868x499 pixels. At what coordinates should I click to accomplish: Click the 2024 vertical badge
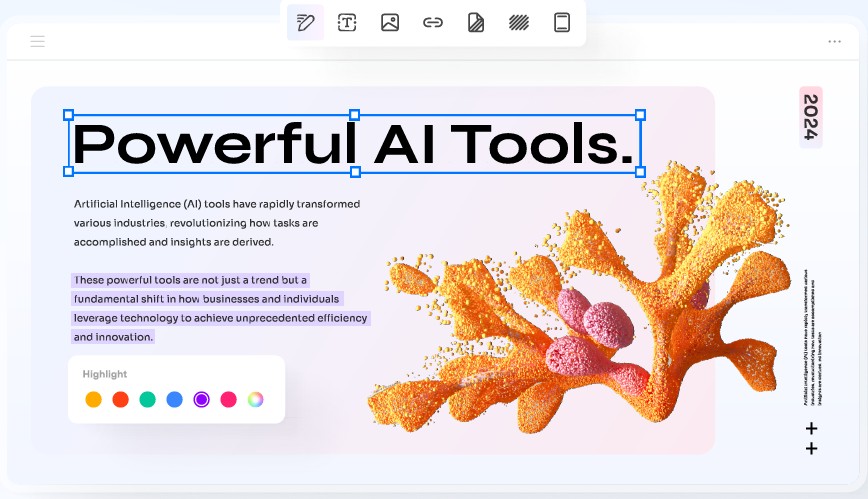pos(811,117)
